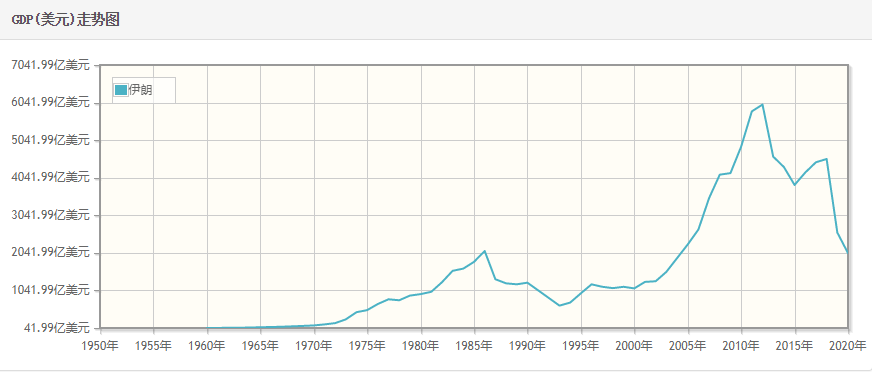This screenshot has width=872, height=372.
Task: Toggle the 伊朗 series legend label
Action: (x=140, y=90)
